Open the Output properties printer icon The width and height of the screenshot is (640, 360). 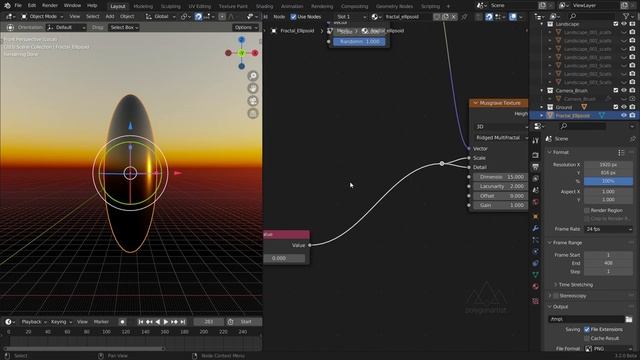pyautogui.click(x=536, y=167)
